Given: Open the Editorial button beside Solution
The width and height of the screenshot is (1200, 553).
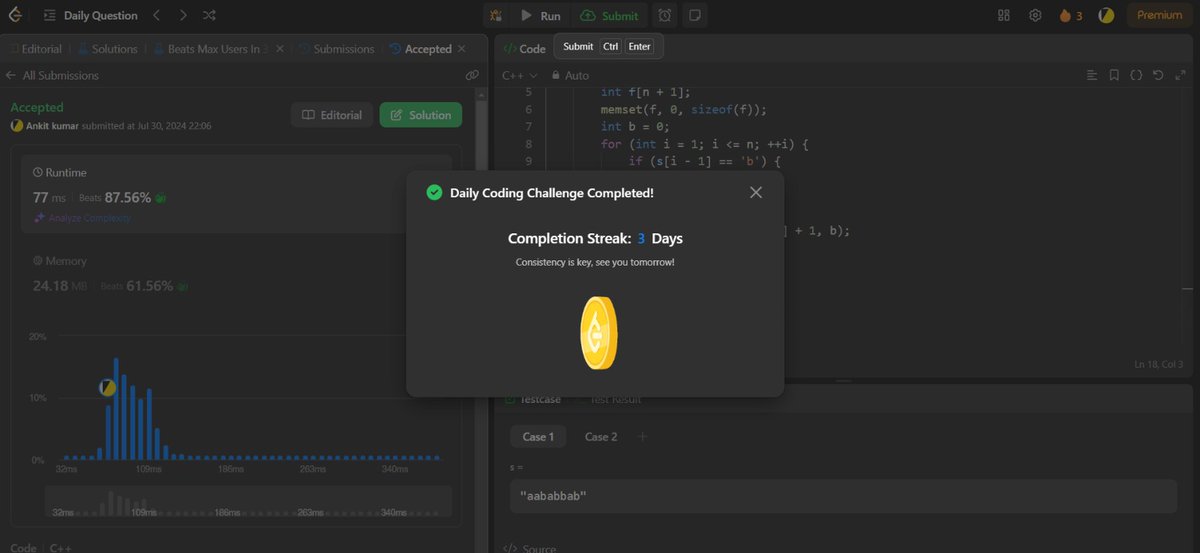Looking at the screenshot, I should tap(332, 115).
